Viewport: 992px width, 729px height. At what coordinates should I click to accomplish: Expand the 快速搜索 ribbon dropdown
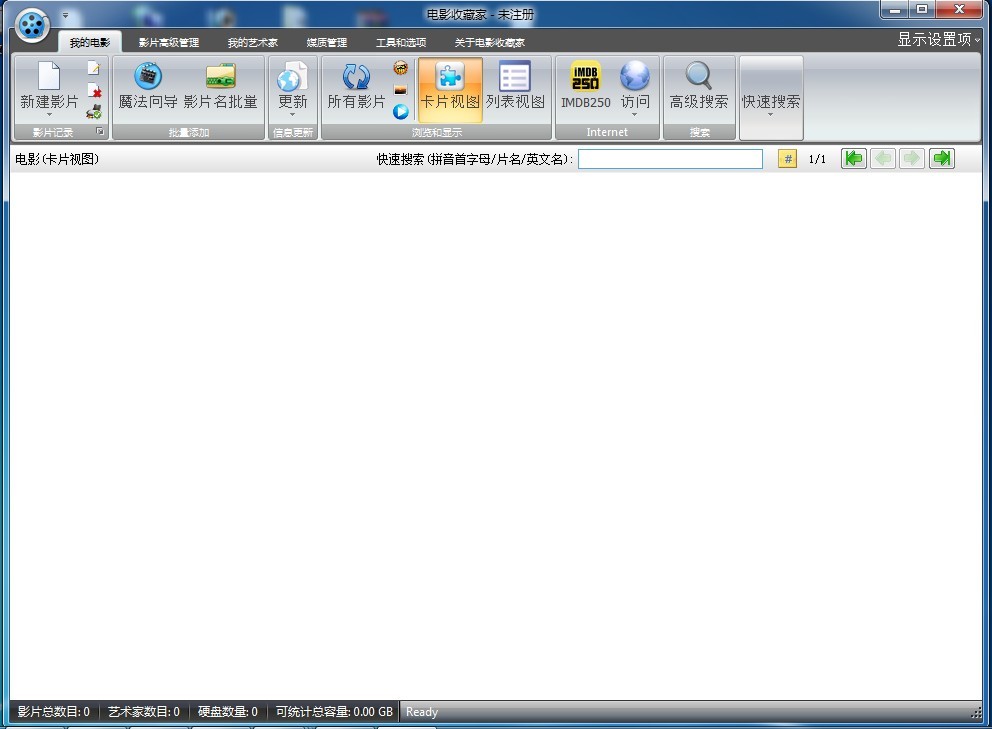tap(770, 115)
